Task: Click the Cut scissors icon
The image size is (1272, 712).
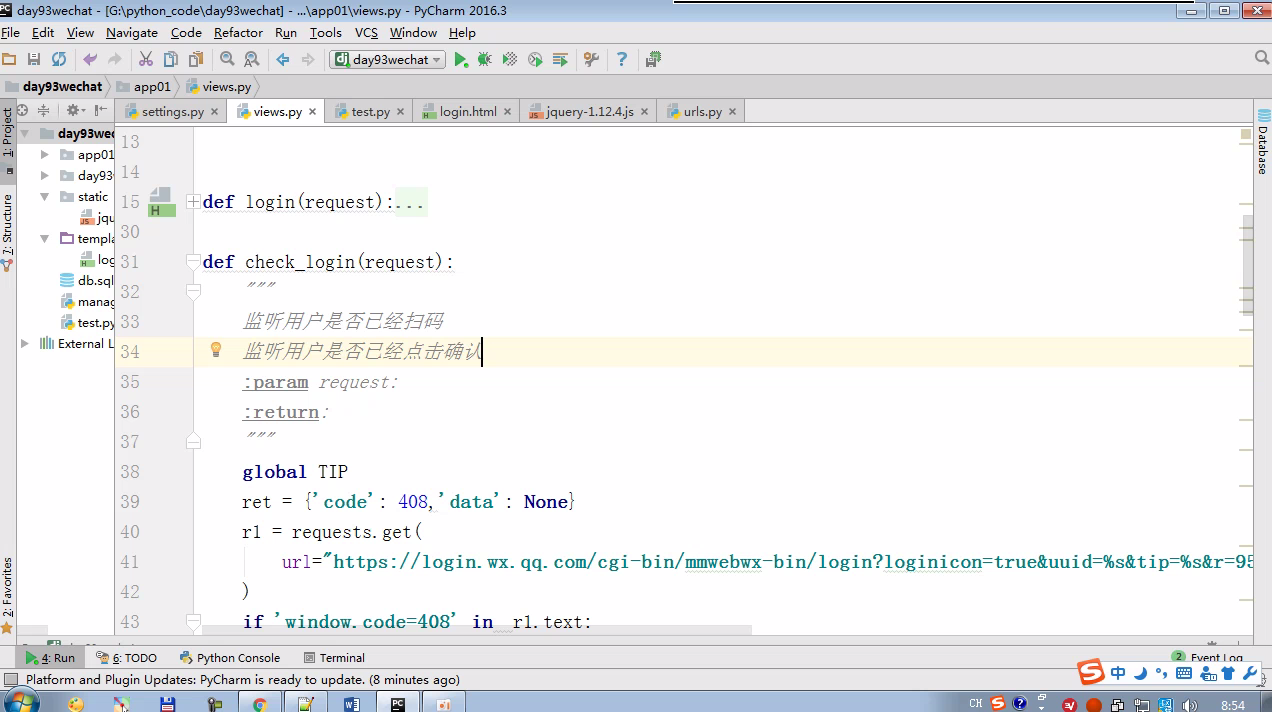Action: (146, 60)
